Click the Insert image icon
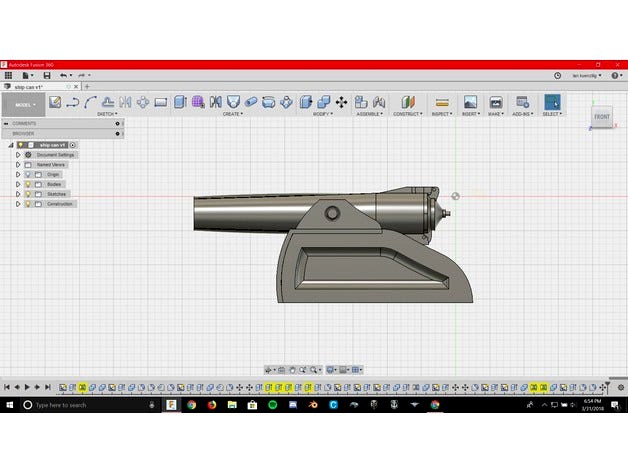Image resolution: width=628 pixels, height=472 pixels. pyautogui.click(x=470, y=102)
